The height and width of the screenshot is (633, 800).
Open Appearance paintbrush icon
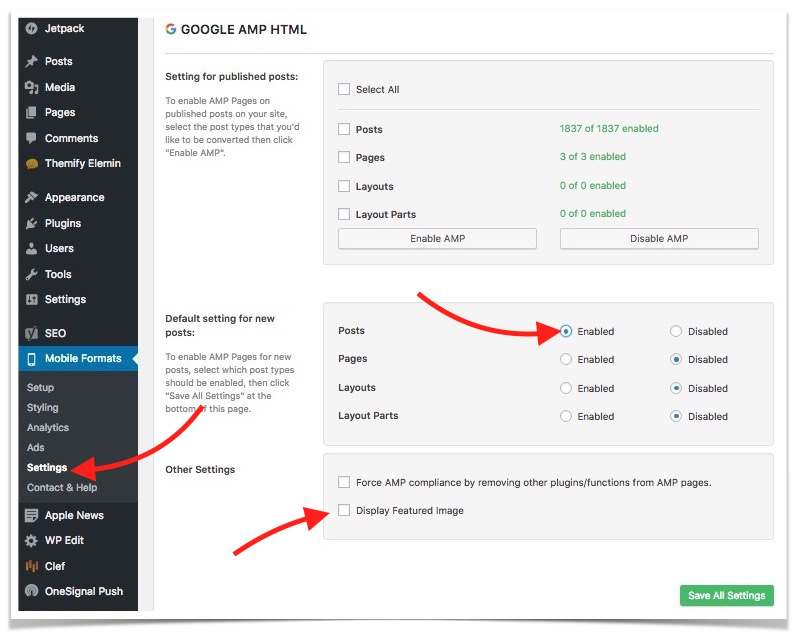[32, 198]
